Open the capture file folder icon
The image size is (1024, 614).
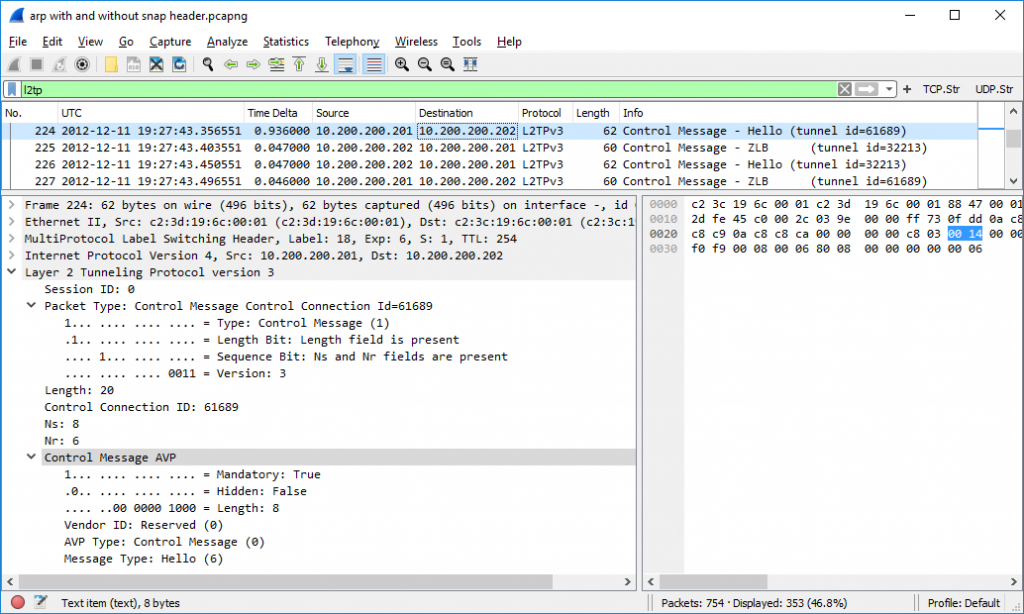[x=111, y=65]
